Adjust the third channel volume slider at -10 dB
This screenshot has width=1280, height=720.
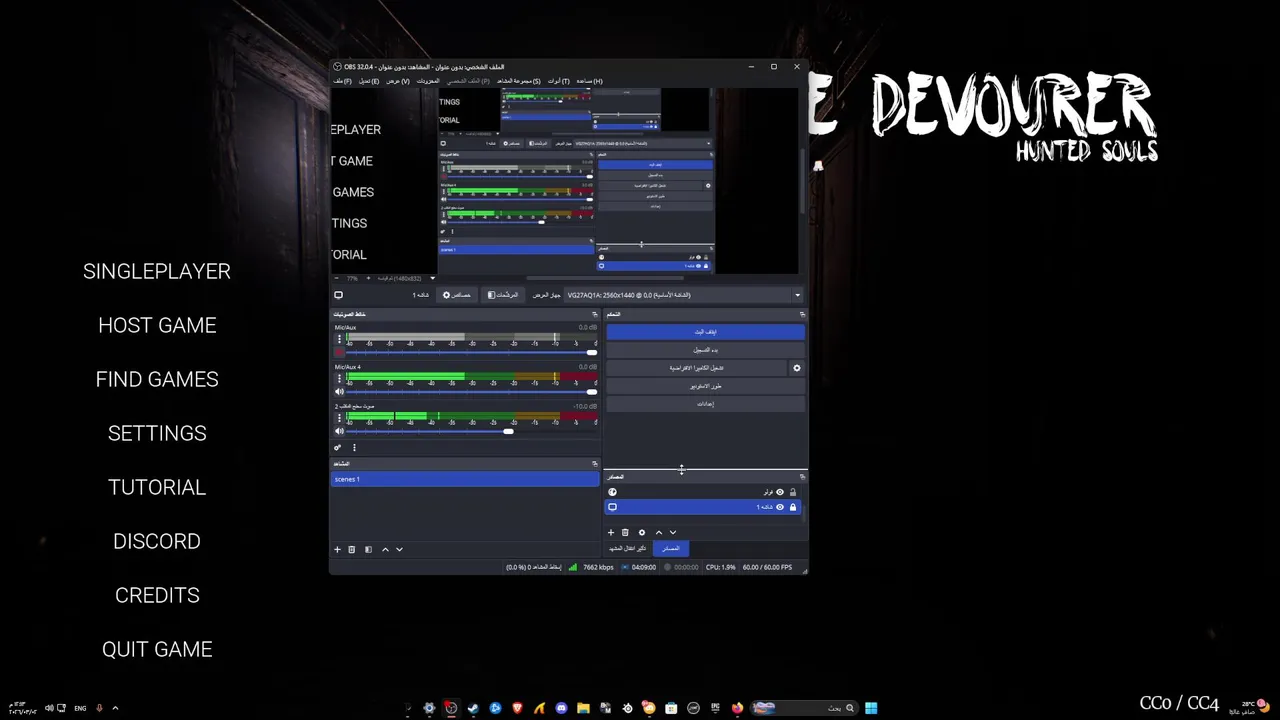tap(471, 431)
